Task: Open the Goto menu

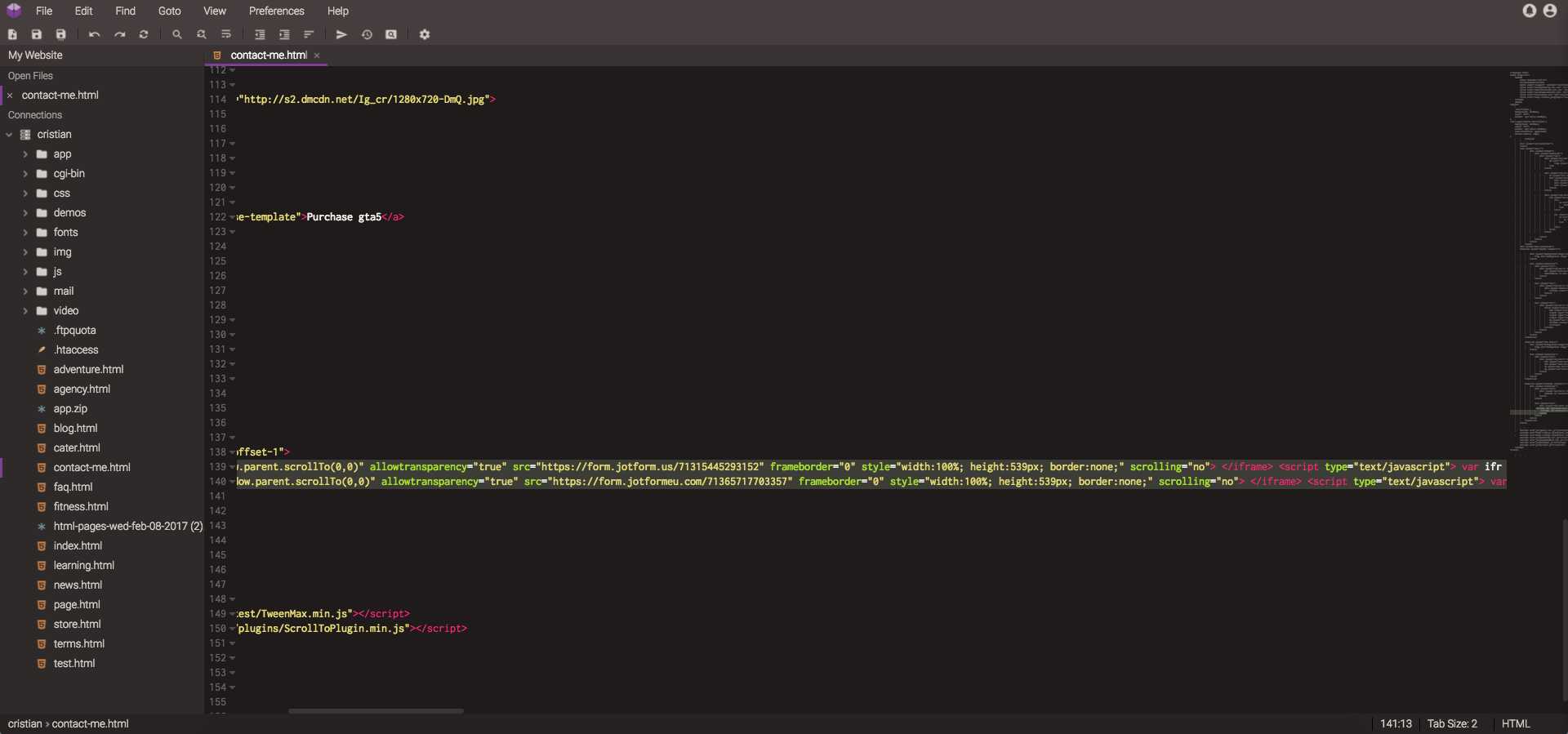Action: [x=169, y=11]
